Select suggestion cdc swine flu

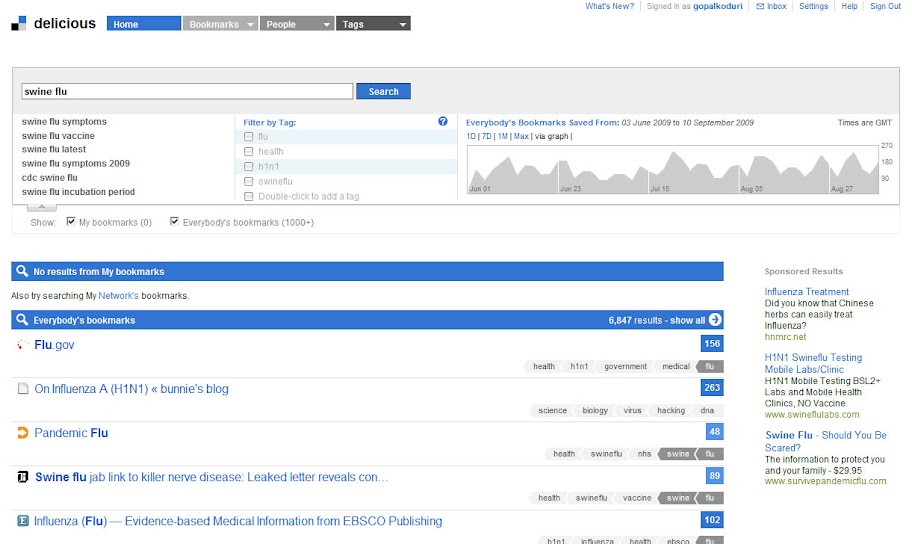50,177
